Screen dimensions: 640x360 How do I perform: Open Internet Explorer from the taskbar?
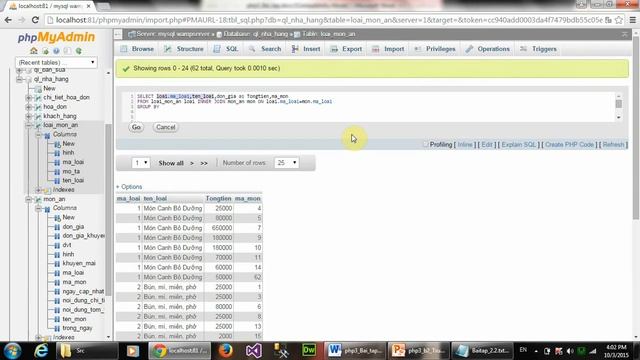41,351
